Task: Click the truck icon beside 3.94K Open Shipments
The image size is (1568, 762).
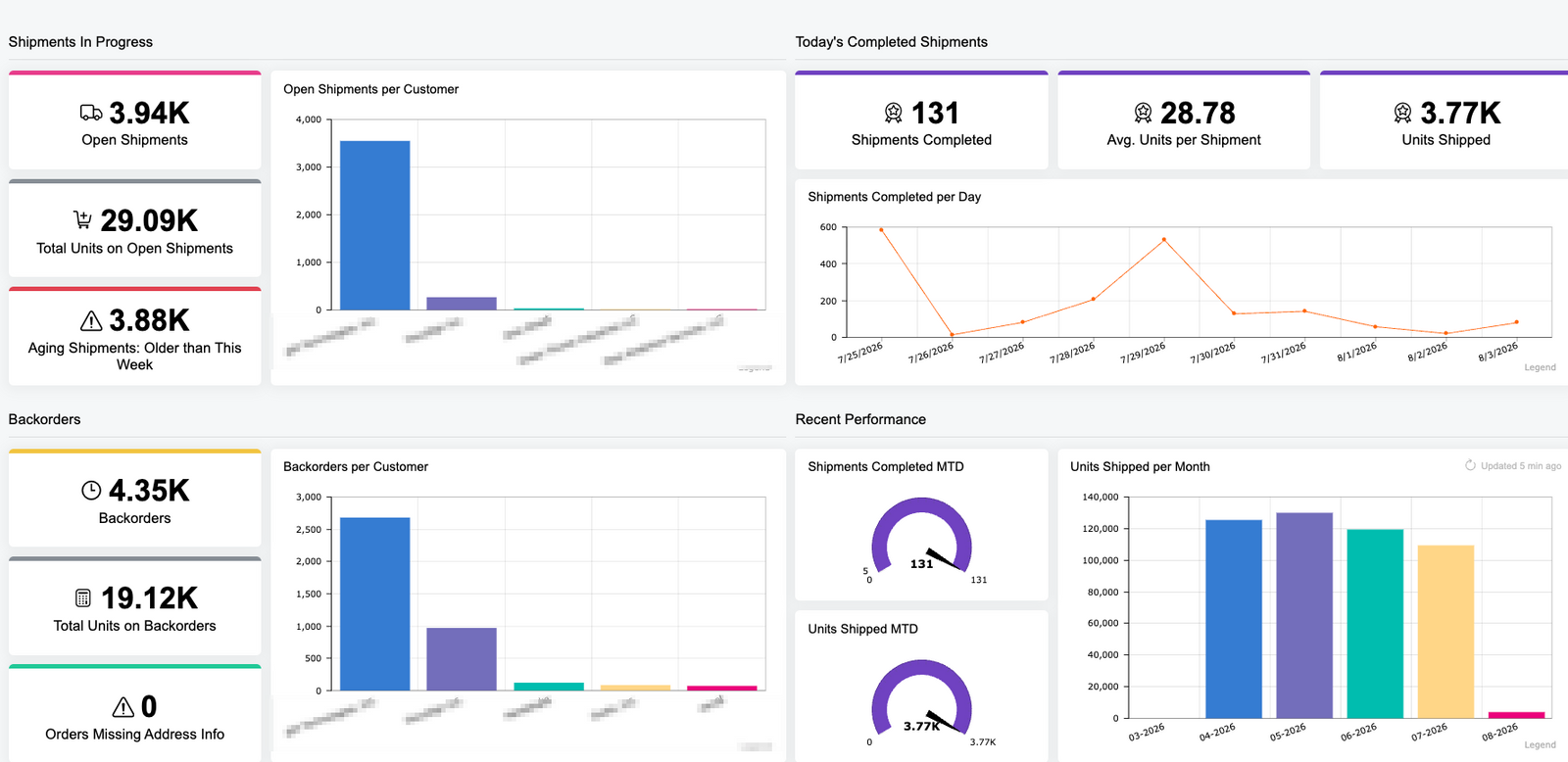Action: coord(91,113)
